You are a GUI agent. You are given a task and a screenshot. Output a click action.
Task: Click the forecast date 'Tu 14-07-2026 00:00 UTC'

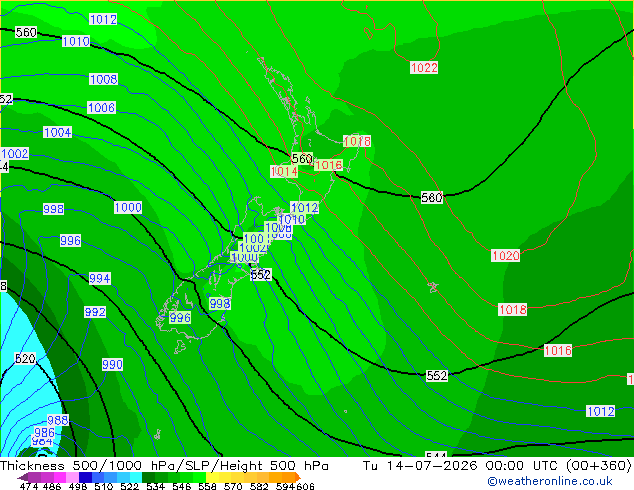(462, 466)
